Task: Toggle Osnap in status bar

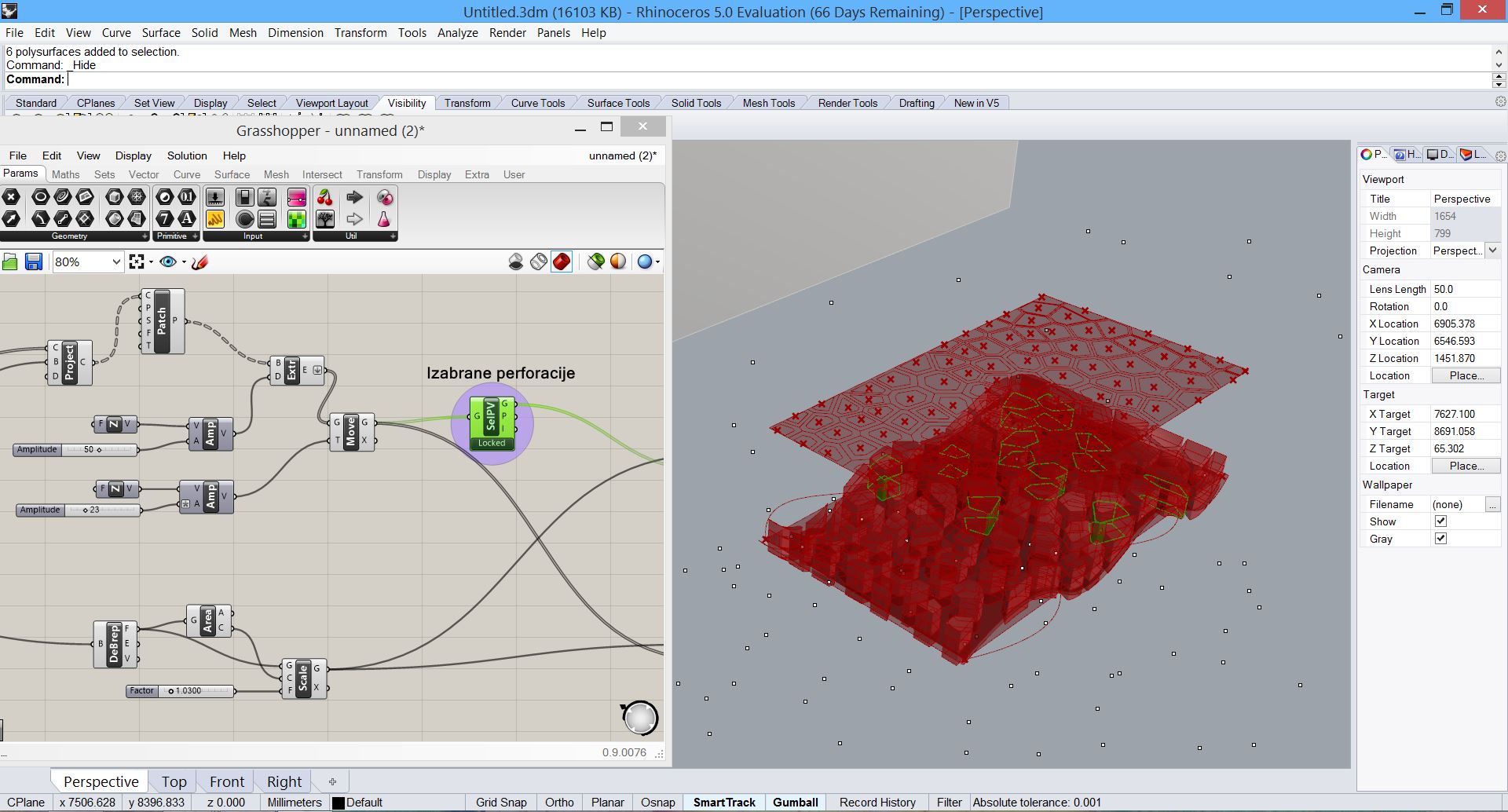Action: point(657,803)
